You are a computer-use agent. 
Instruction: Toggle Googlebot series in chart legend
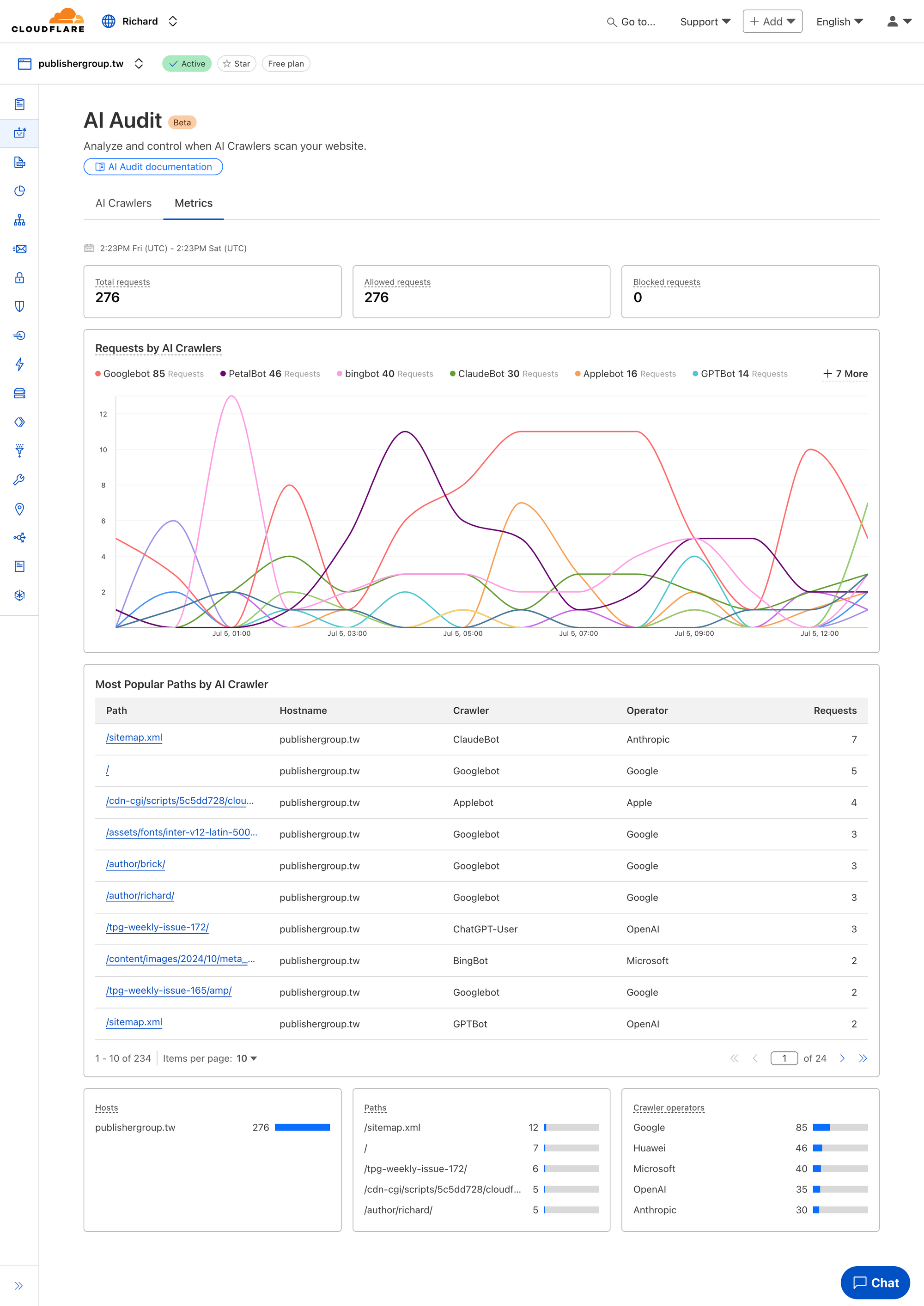pyautogui.click(x=150, y=374)
